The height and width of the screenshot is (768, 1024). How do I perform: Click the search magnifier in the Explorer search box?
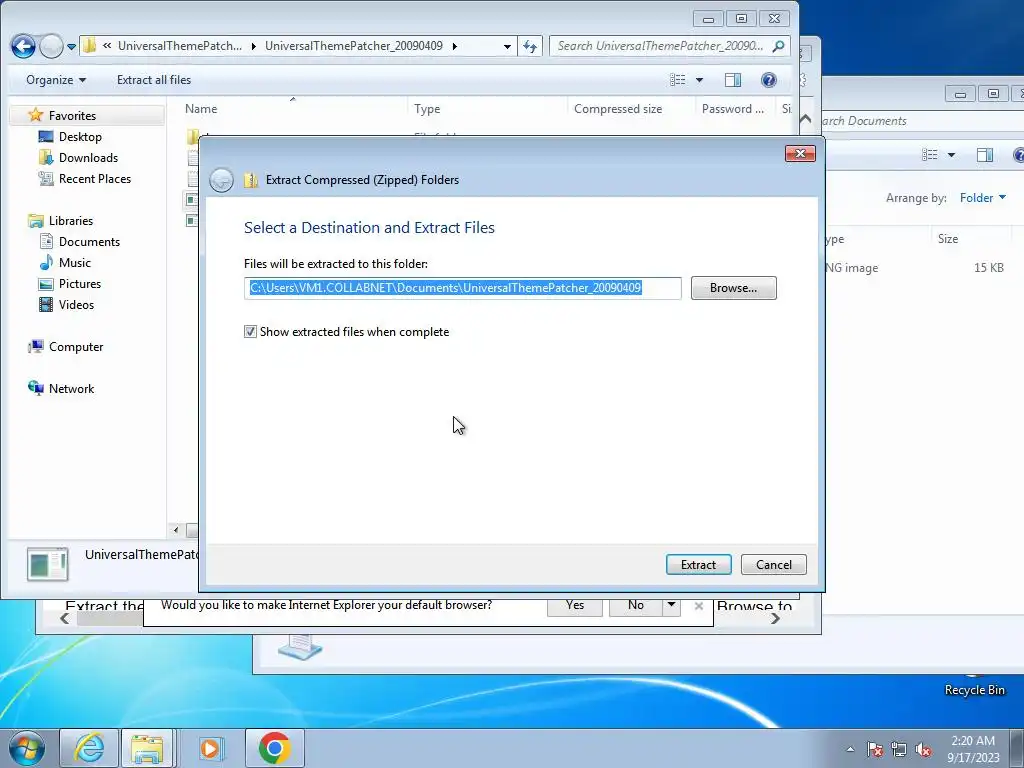778,46
